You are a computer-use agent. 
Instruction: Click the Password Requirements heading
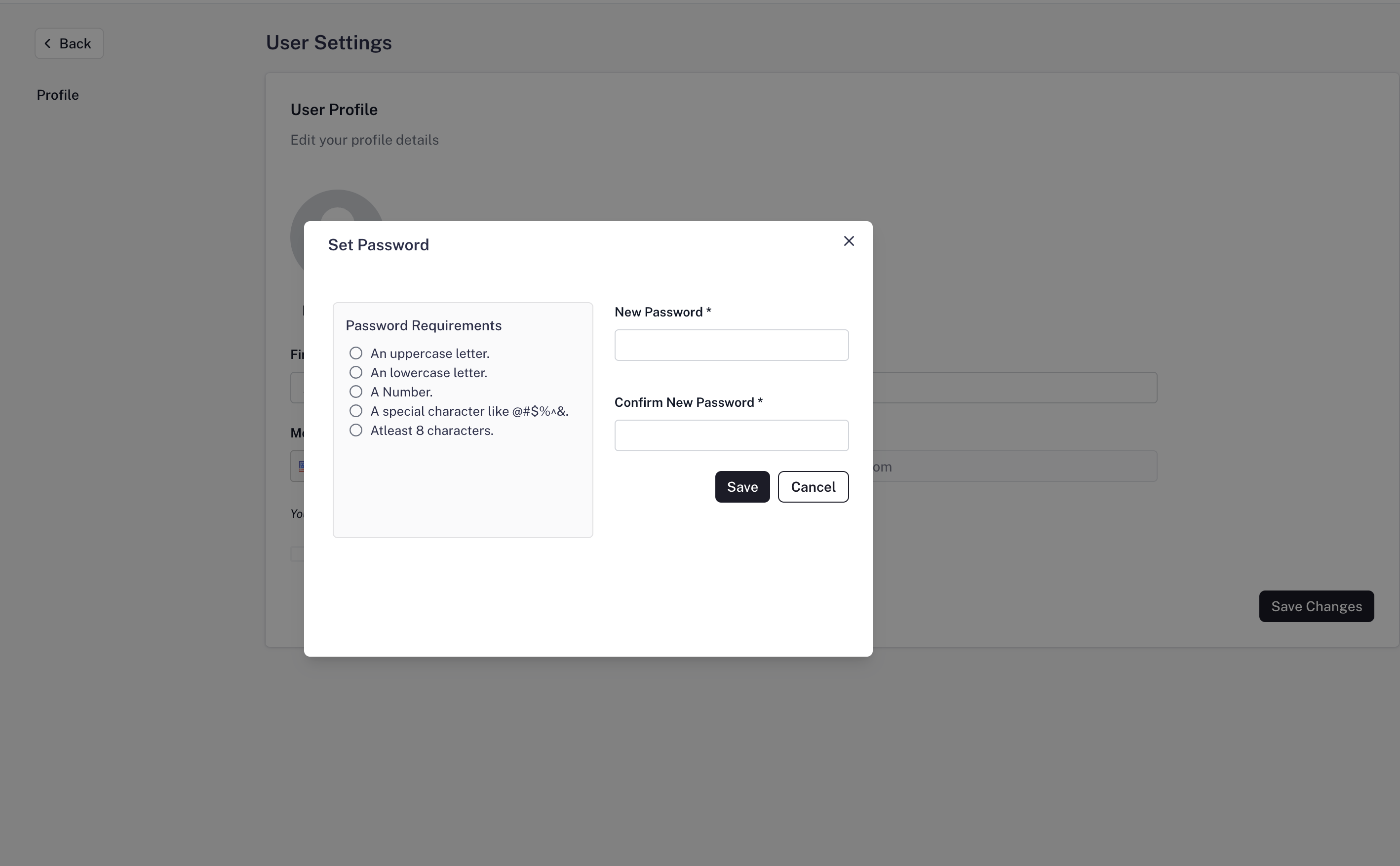(x=423, y=326)
